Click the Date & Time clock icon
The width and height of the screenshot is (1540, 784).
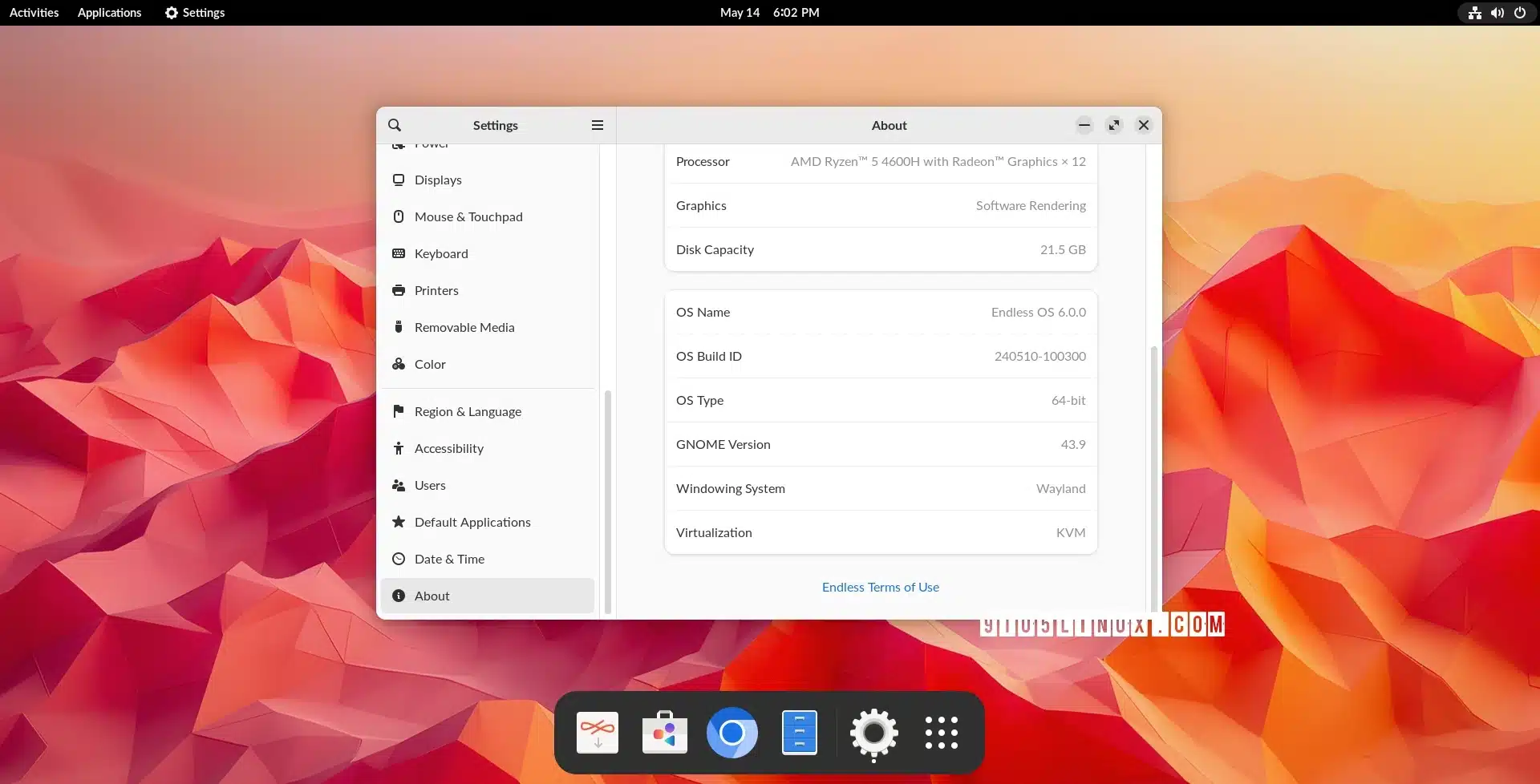399,559
